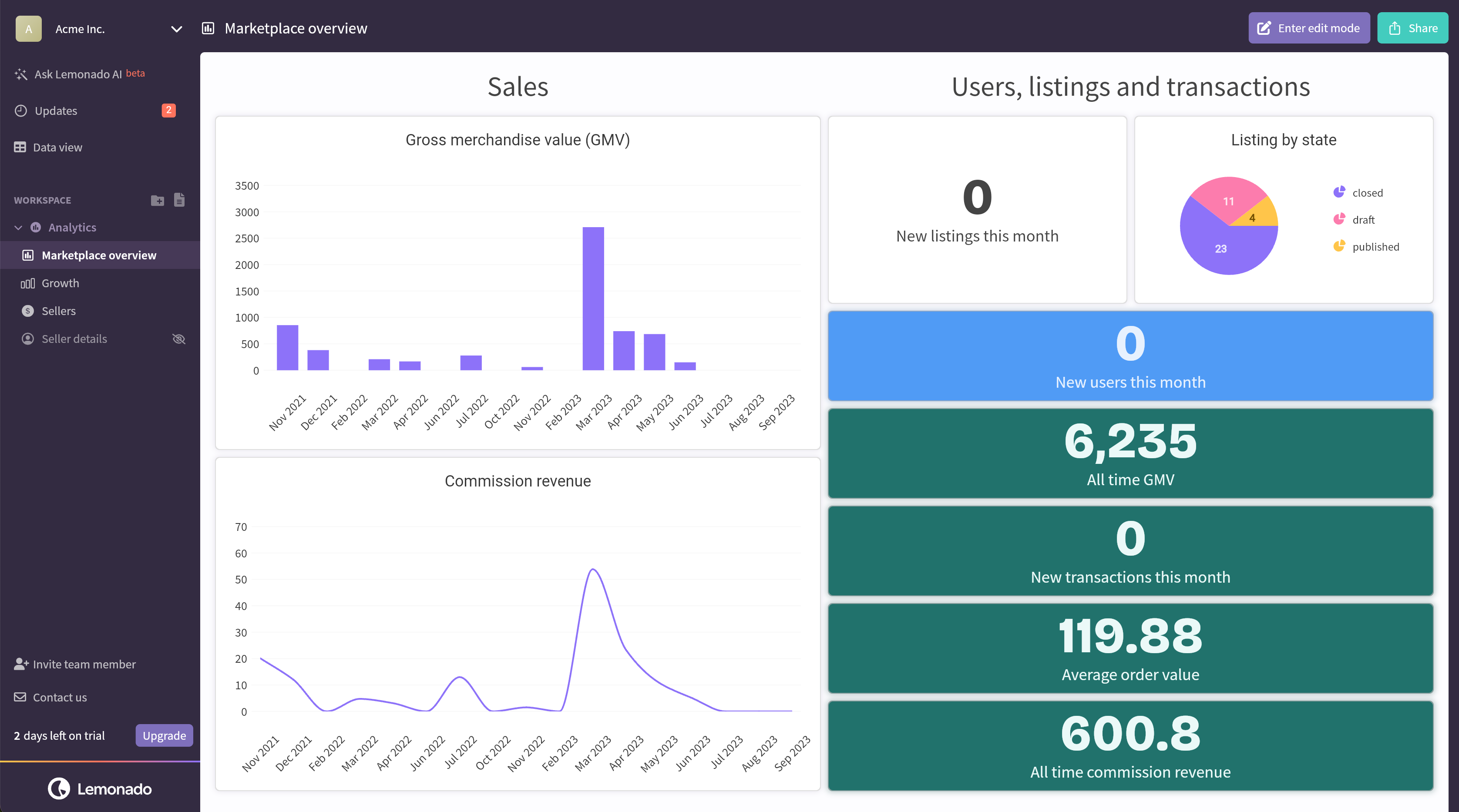Click the Dec 2021 GMV bar
The height and width of the screenshot is (812, 1459).
[318, 360]
